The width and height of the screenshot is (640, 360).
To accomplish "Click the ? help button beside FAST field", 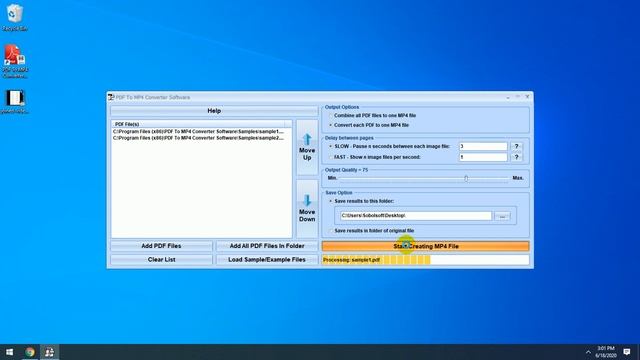I will pos(516,157).
